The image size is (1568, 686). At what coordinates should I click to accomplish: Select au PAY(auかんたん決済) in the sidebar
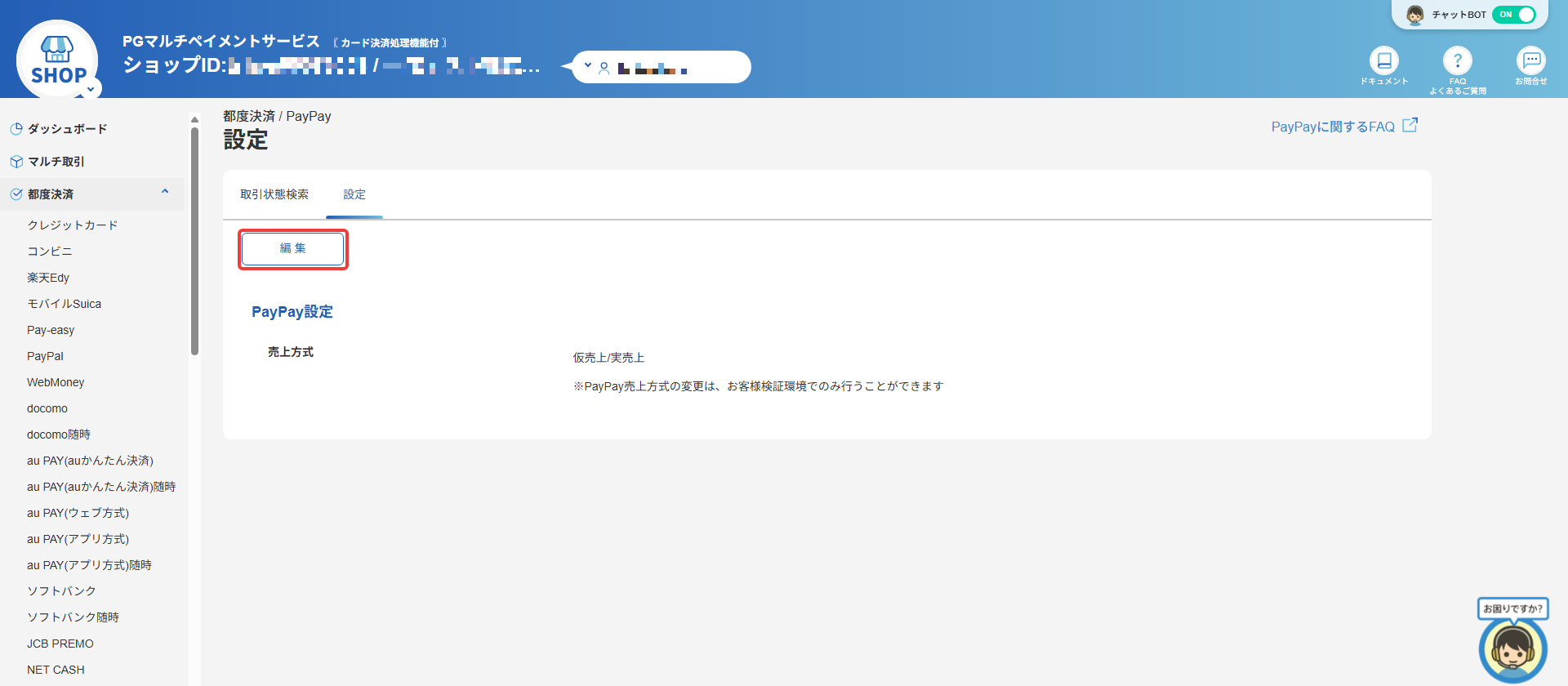tap(90, 461)
